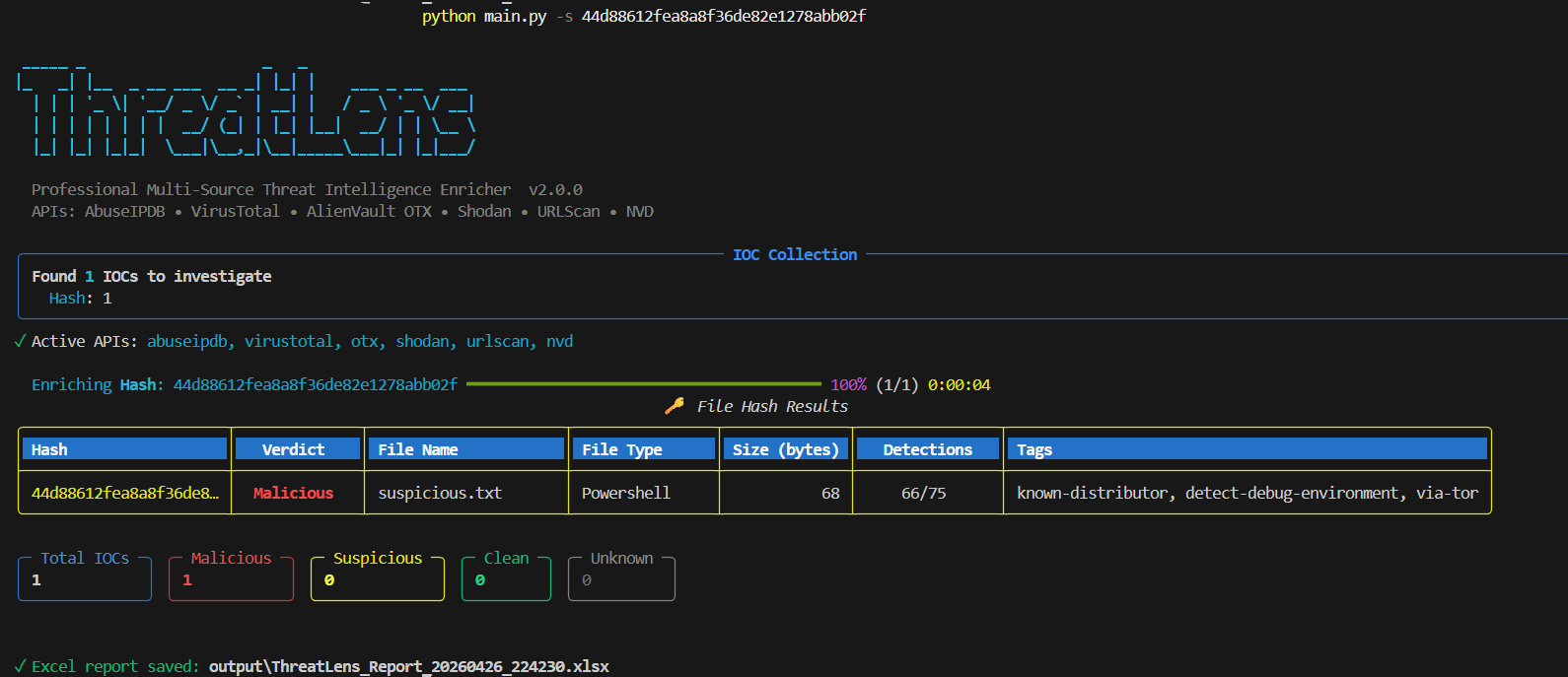Click the Tags column header
The height and width of the screenshot is (677, 1568).
(1247, 449)
